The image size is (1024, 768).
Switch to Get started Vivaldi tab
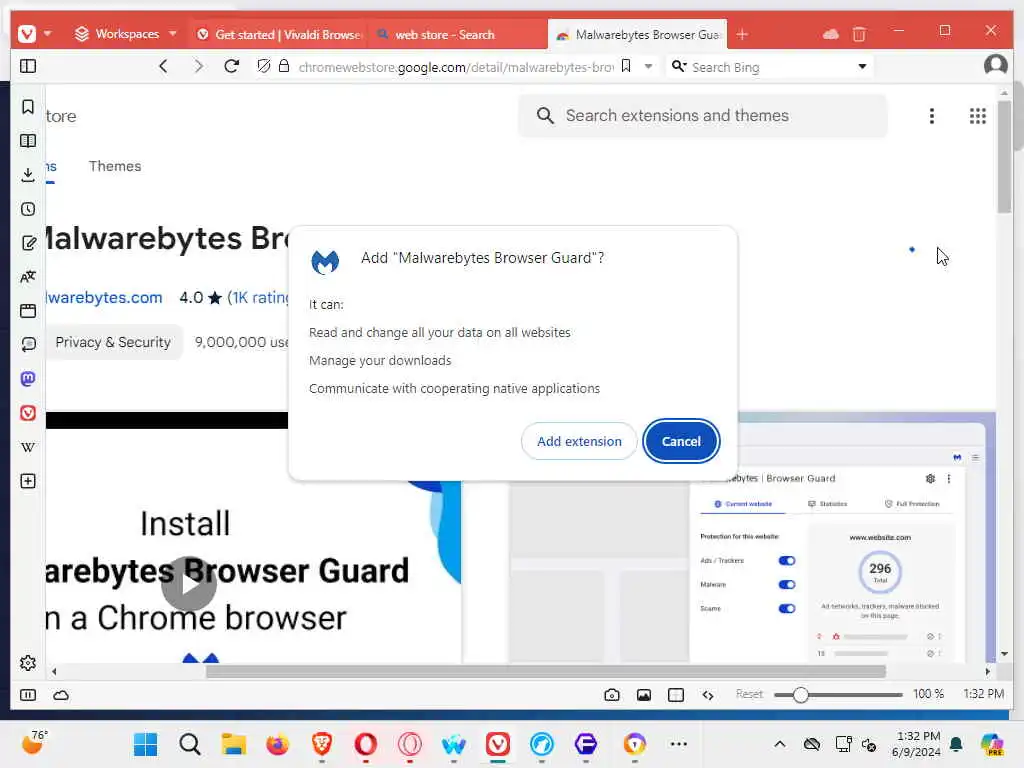pos(280,35)
